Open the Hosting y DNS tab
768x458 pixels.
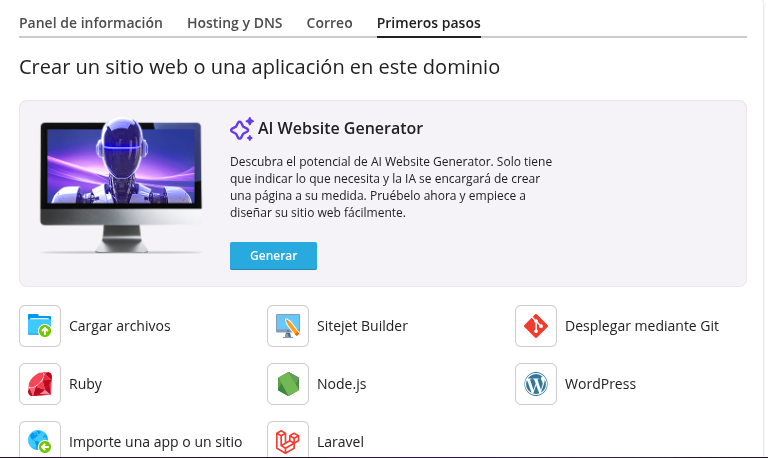(x=234, y=23)
